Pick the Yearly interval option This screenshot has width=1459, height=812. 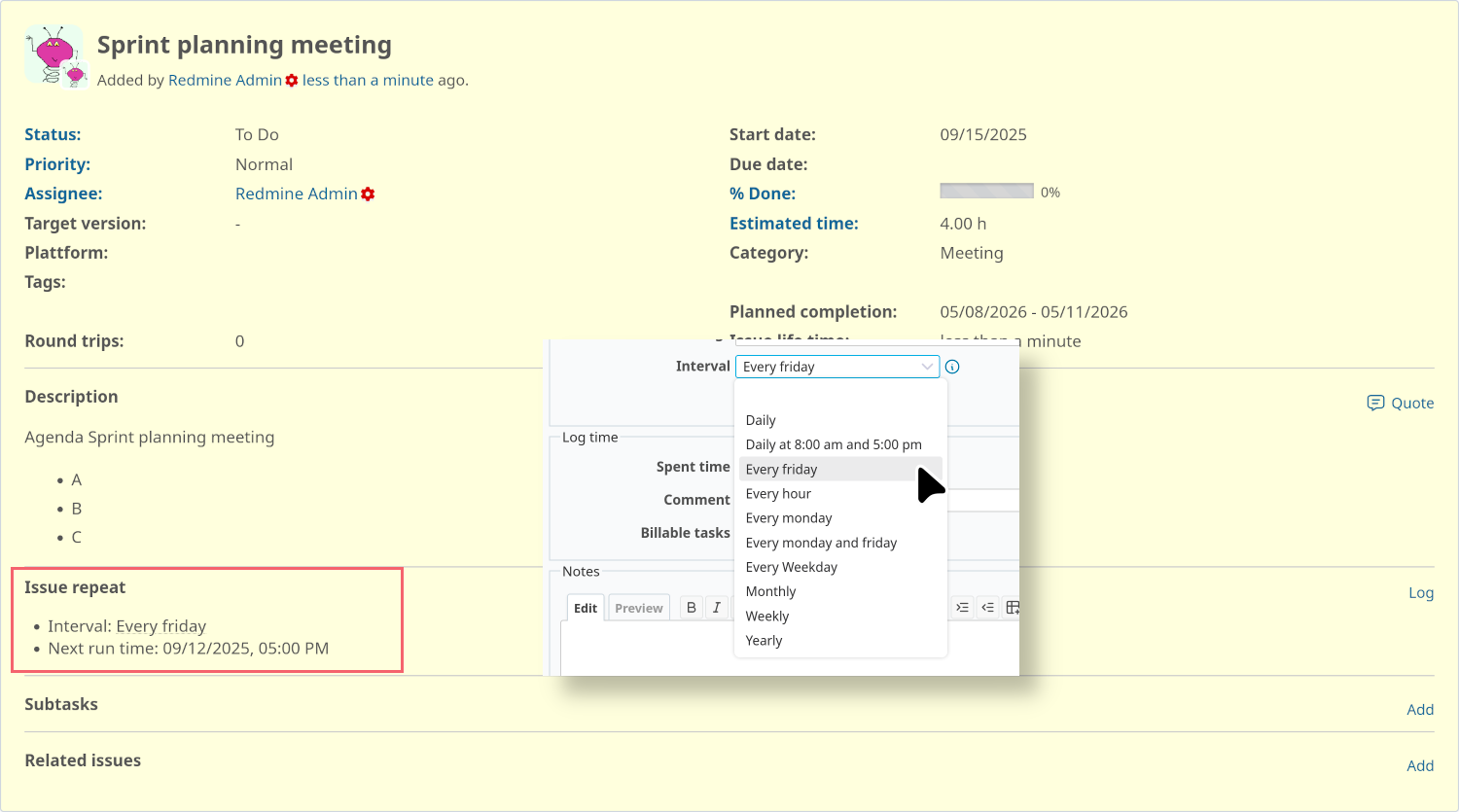[x=840, y=640]
